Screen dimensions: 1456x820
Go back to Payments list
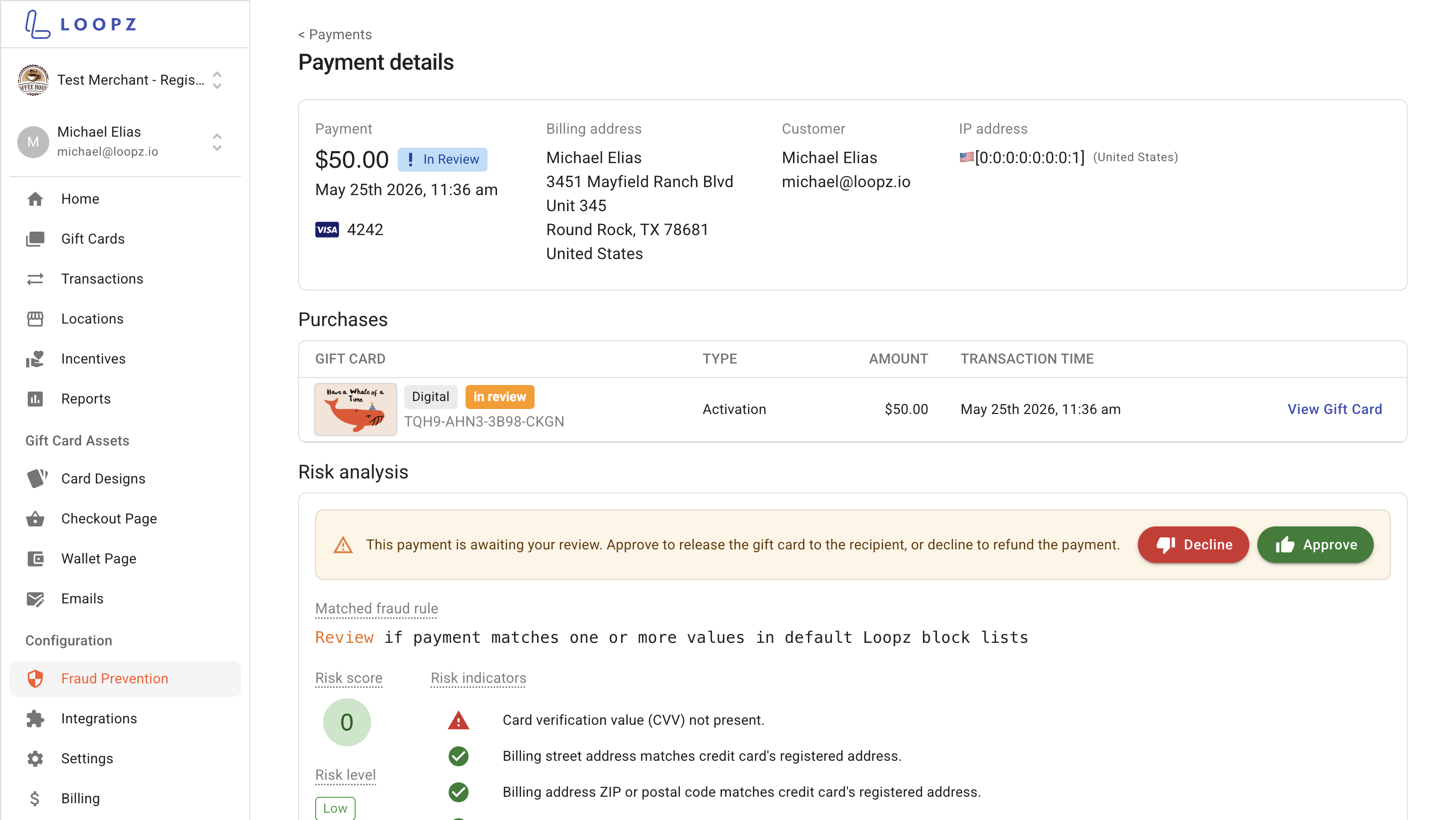click(x=335, y=34)
